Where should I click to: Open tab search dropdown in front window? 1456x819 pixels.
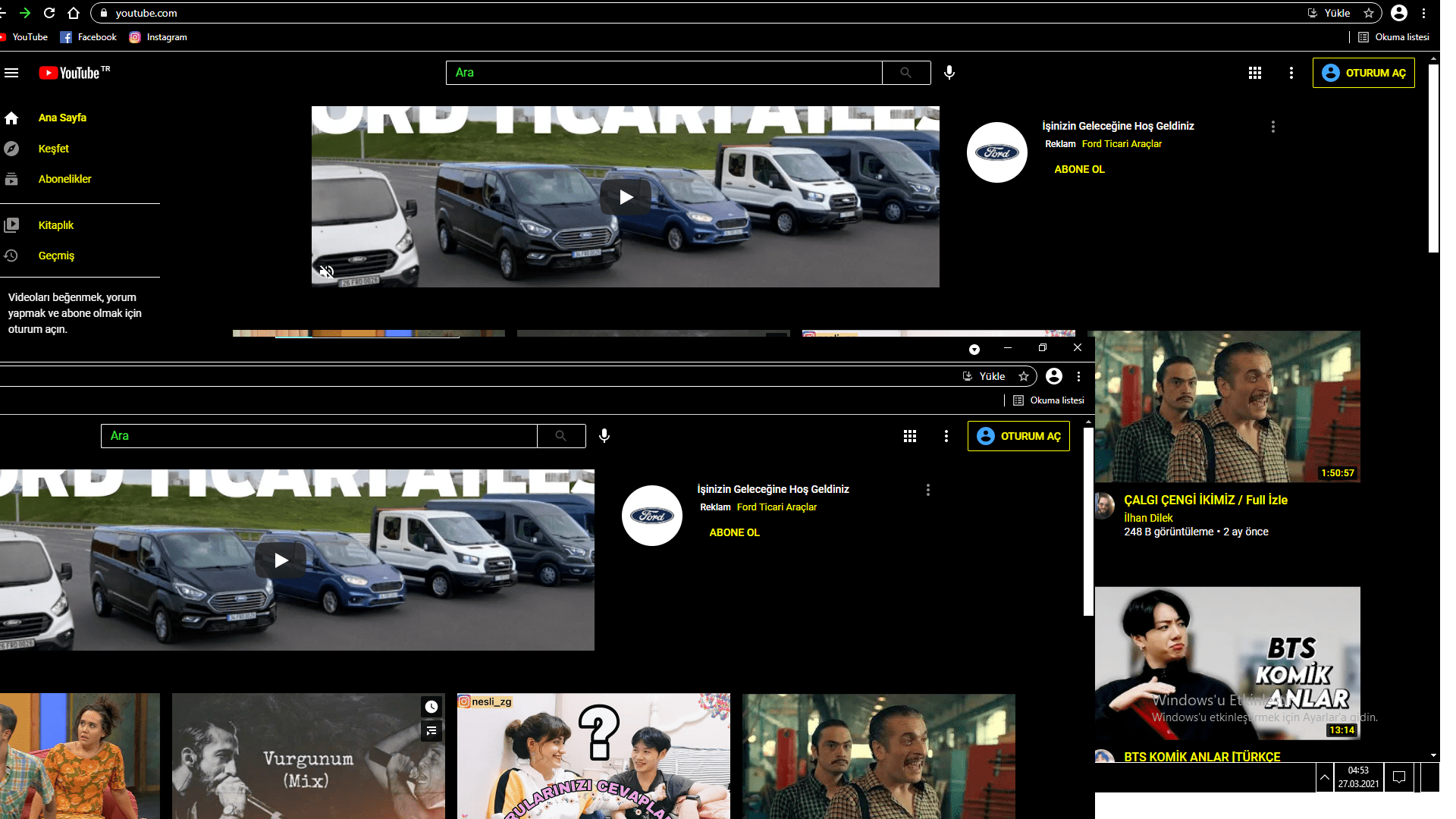(x=974, y=349)
